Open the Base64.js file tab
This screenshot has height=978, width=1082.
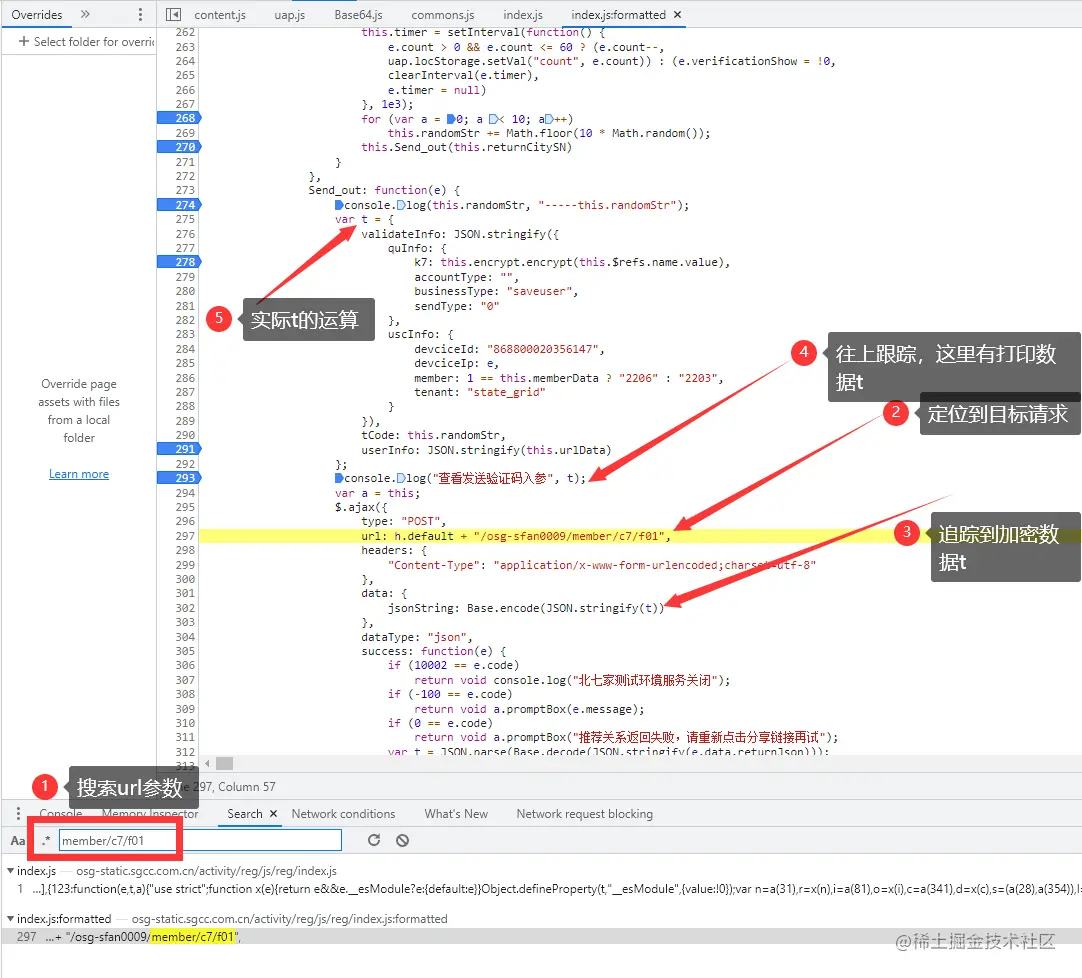click(358, 14)
